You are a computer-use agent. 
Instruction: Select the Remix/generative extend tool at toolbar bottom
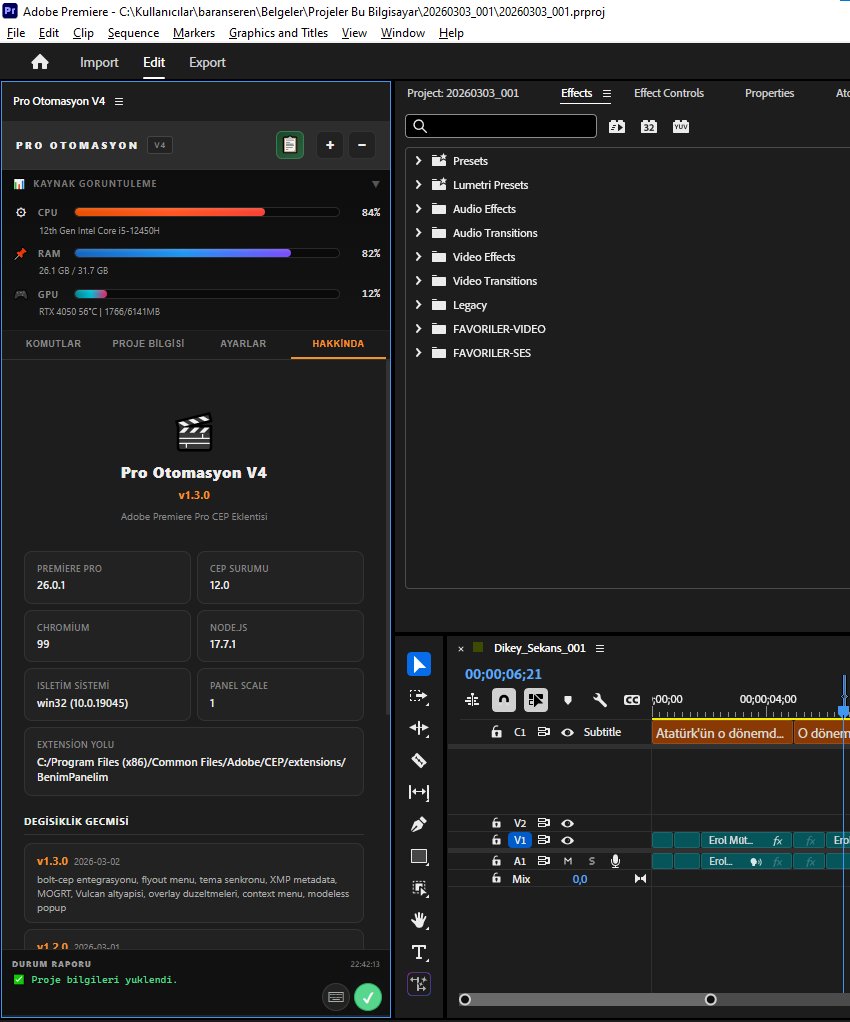(418, 984)
